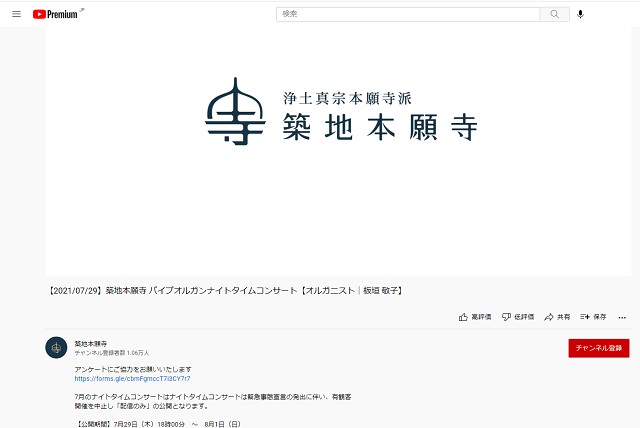Like the video with thumbs-up button

475,317
